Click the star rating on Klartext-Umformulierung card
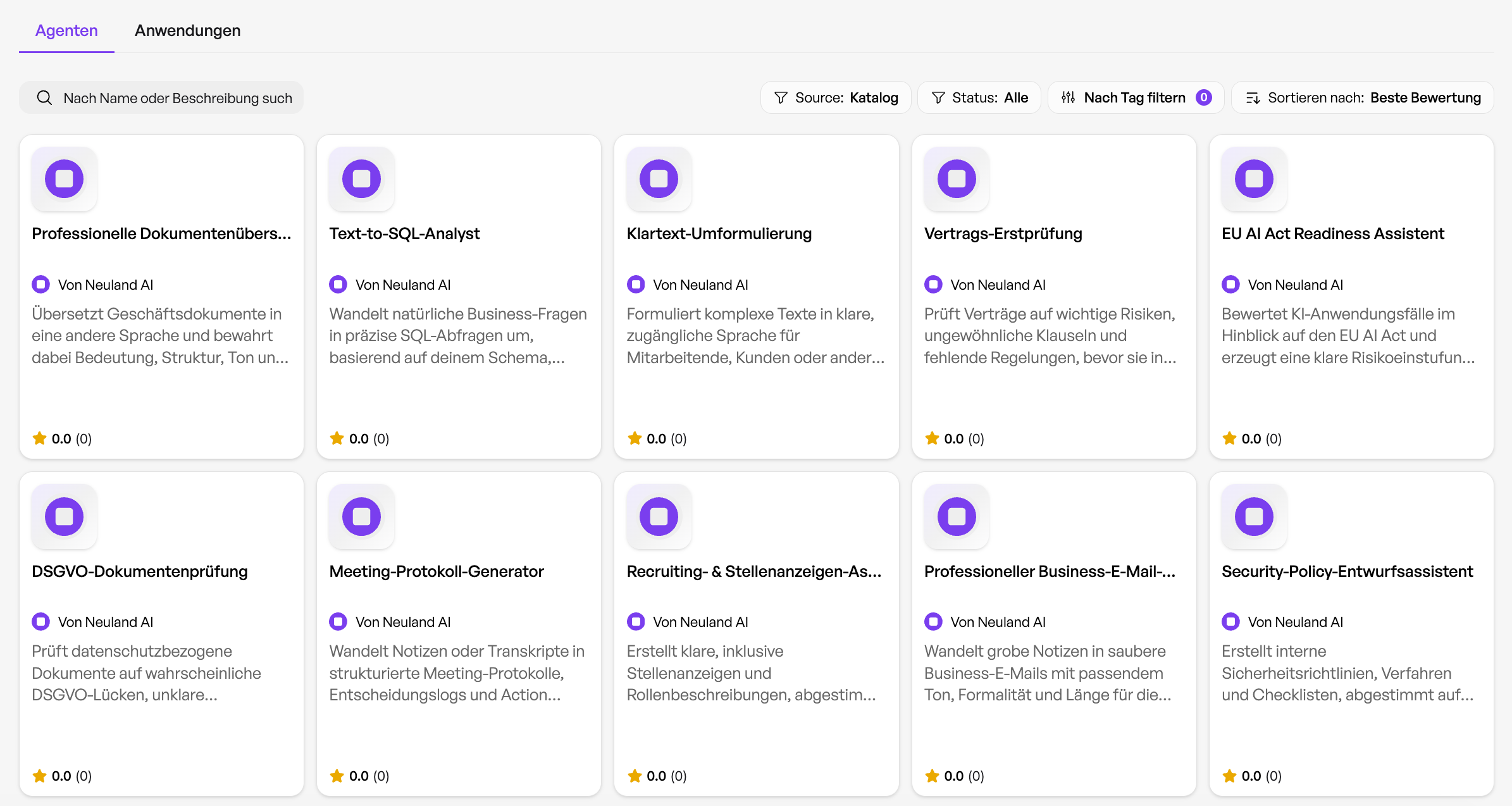 tap(657, 438)
